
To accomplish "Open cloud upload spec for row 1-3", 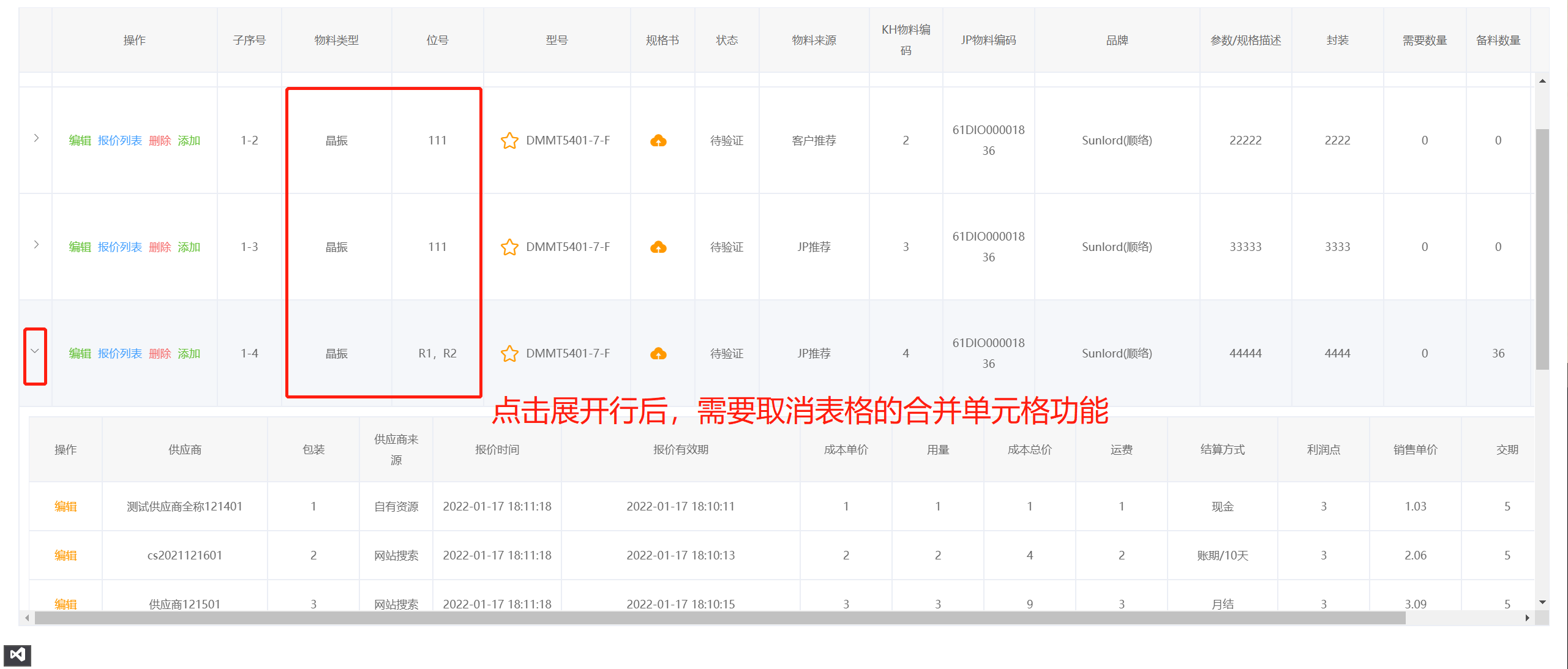I will pyautogui.click(x=658, y=247).
